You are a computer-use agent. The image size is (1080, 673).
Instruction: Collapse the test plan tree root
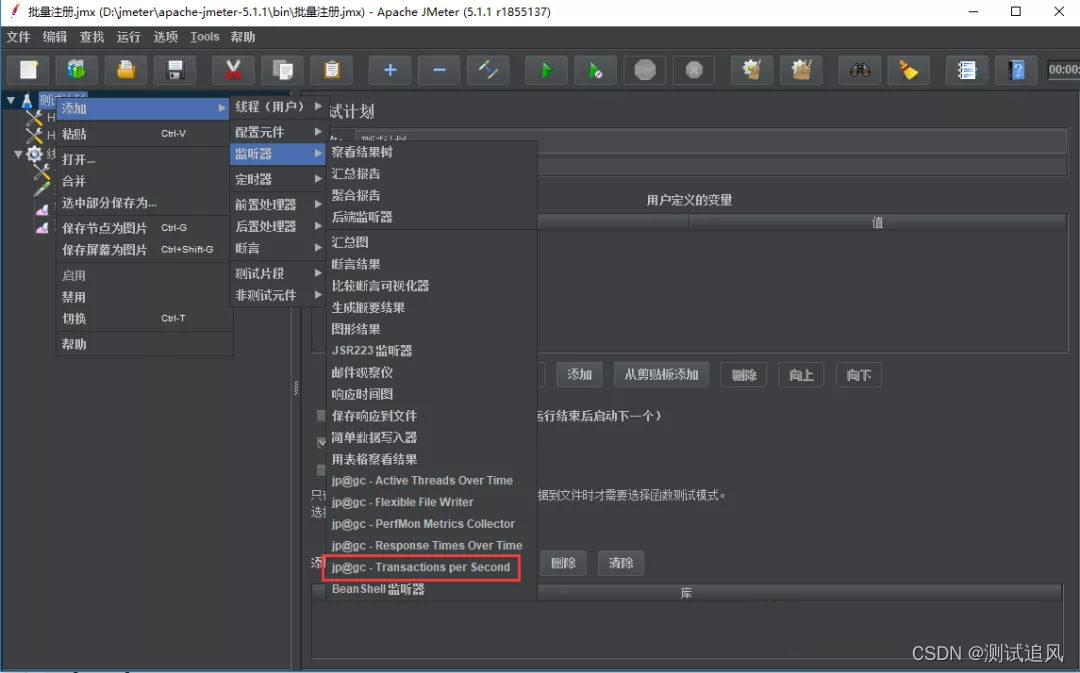click(10, 101)
